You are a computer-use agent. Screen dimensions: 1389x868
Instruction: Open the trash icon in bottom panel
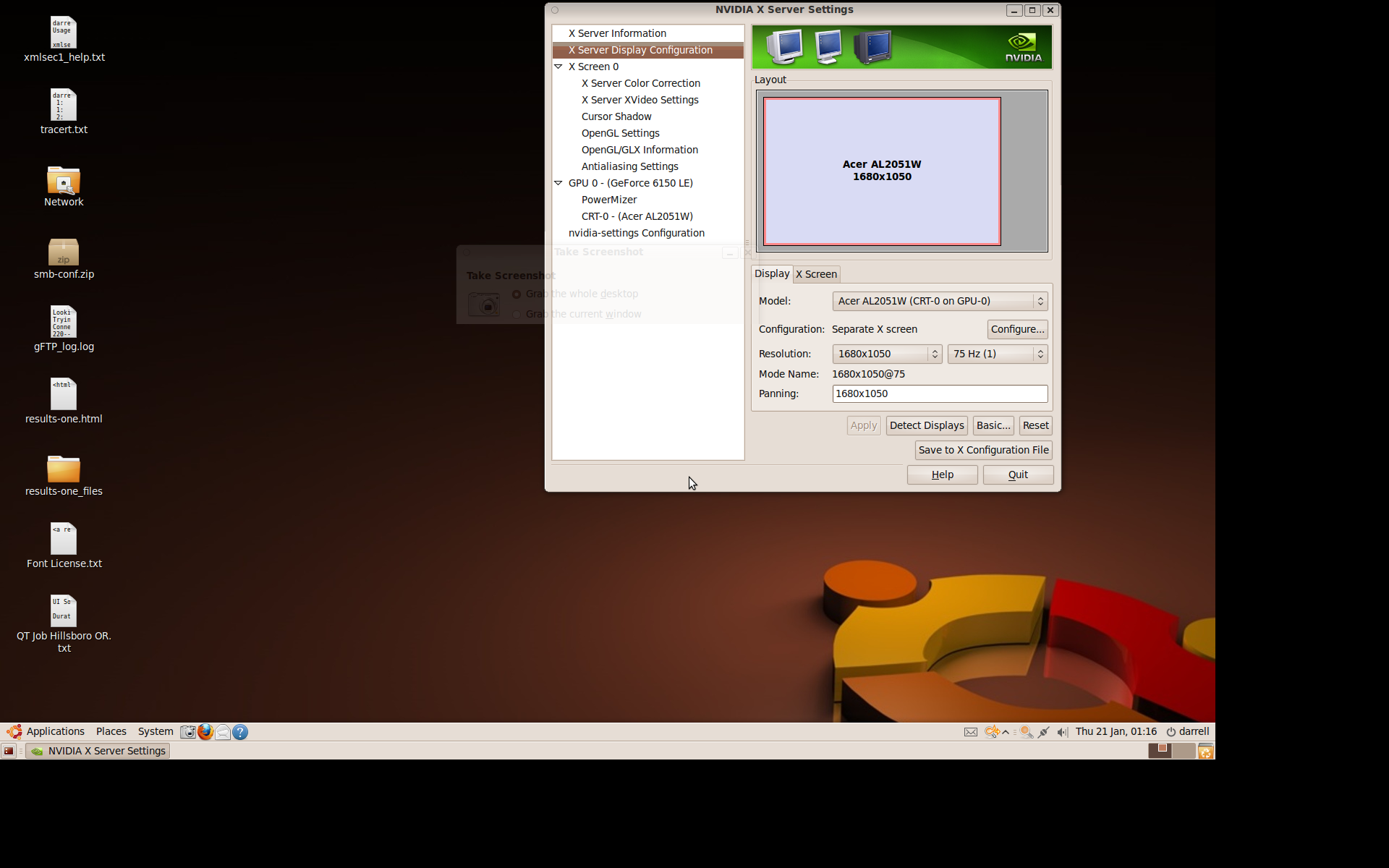coord(1205,752)
